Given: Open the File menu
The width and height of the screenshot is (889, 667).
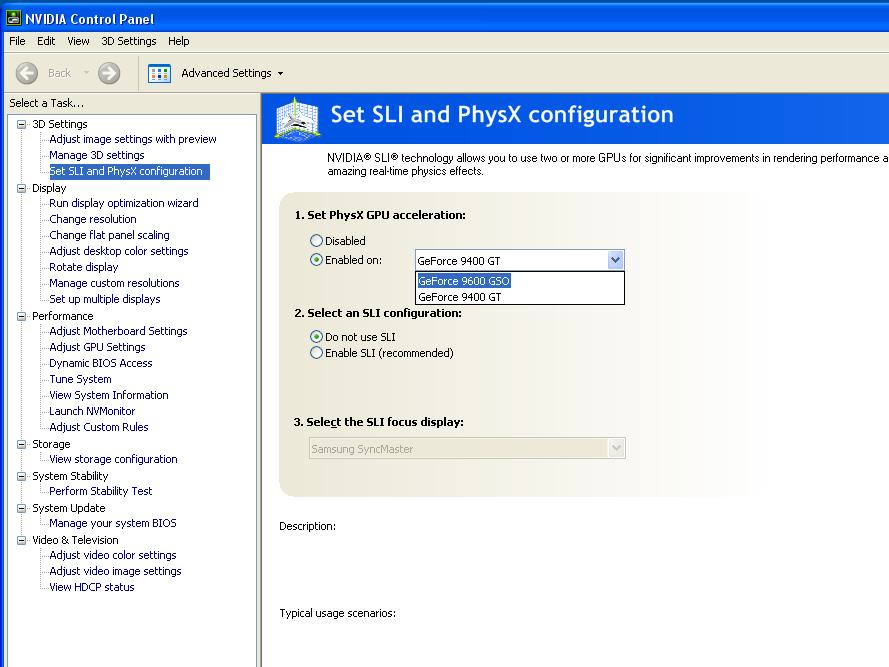Looking at the screenshot, I should coord(17,41).
